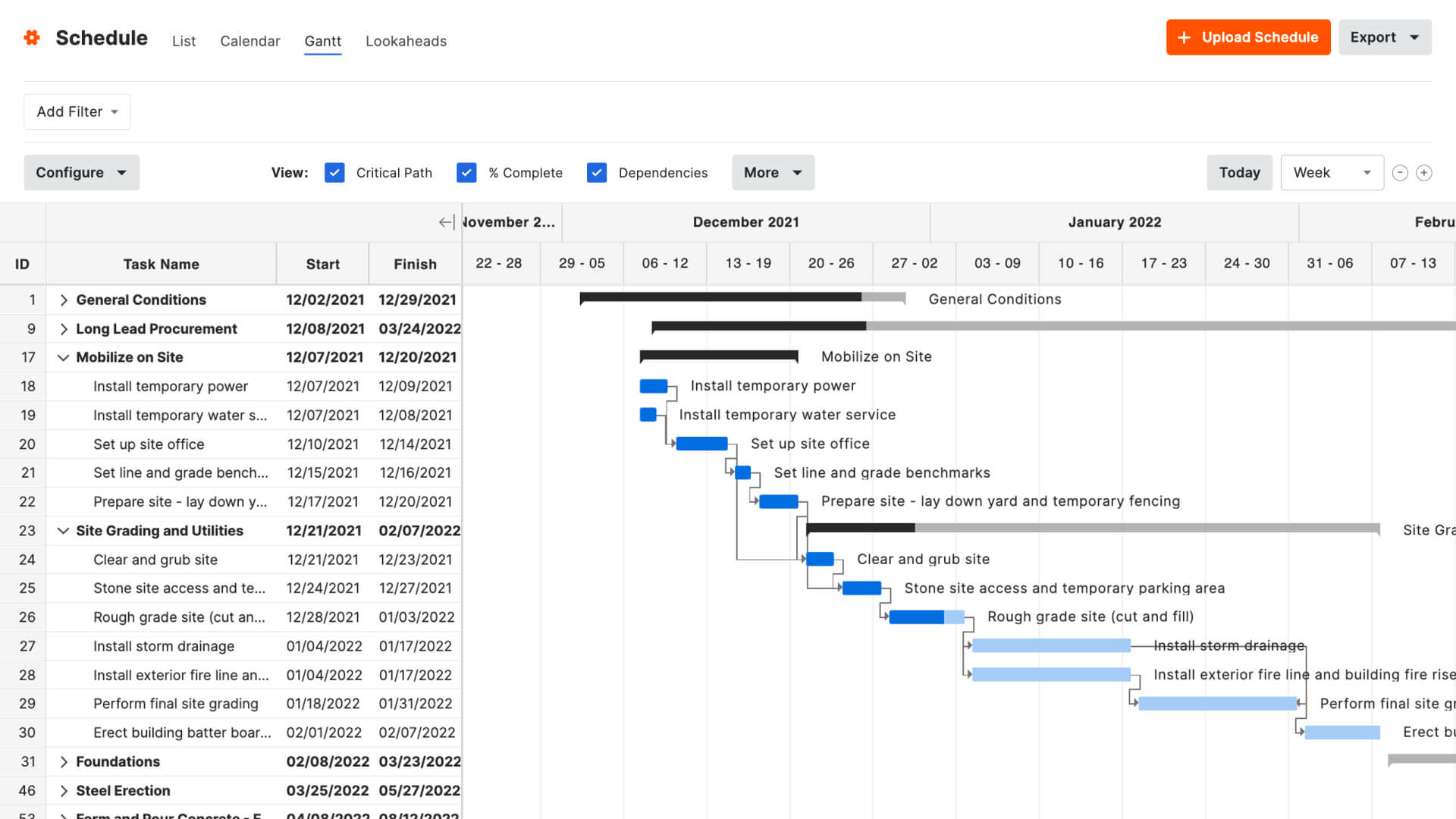This screenshot has width=1456, height=819.
Task: Expand the Long Lead Procurement group
Action: pyautogui.click(x=64, y=329)
